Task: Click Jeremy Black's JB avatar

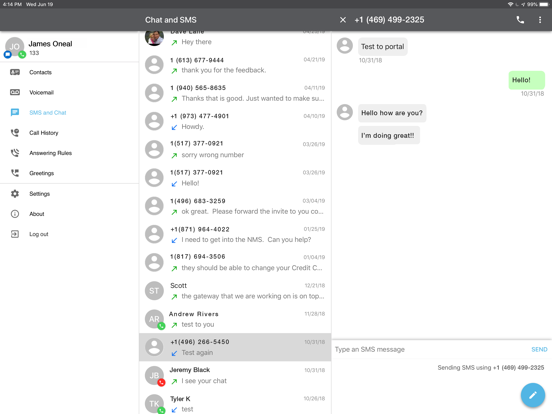Action: 154,375
